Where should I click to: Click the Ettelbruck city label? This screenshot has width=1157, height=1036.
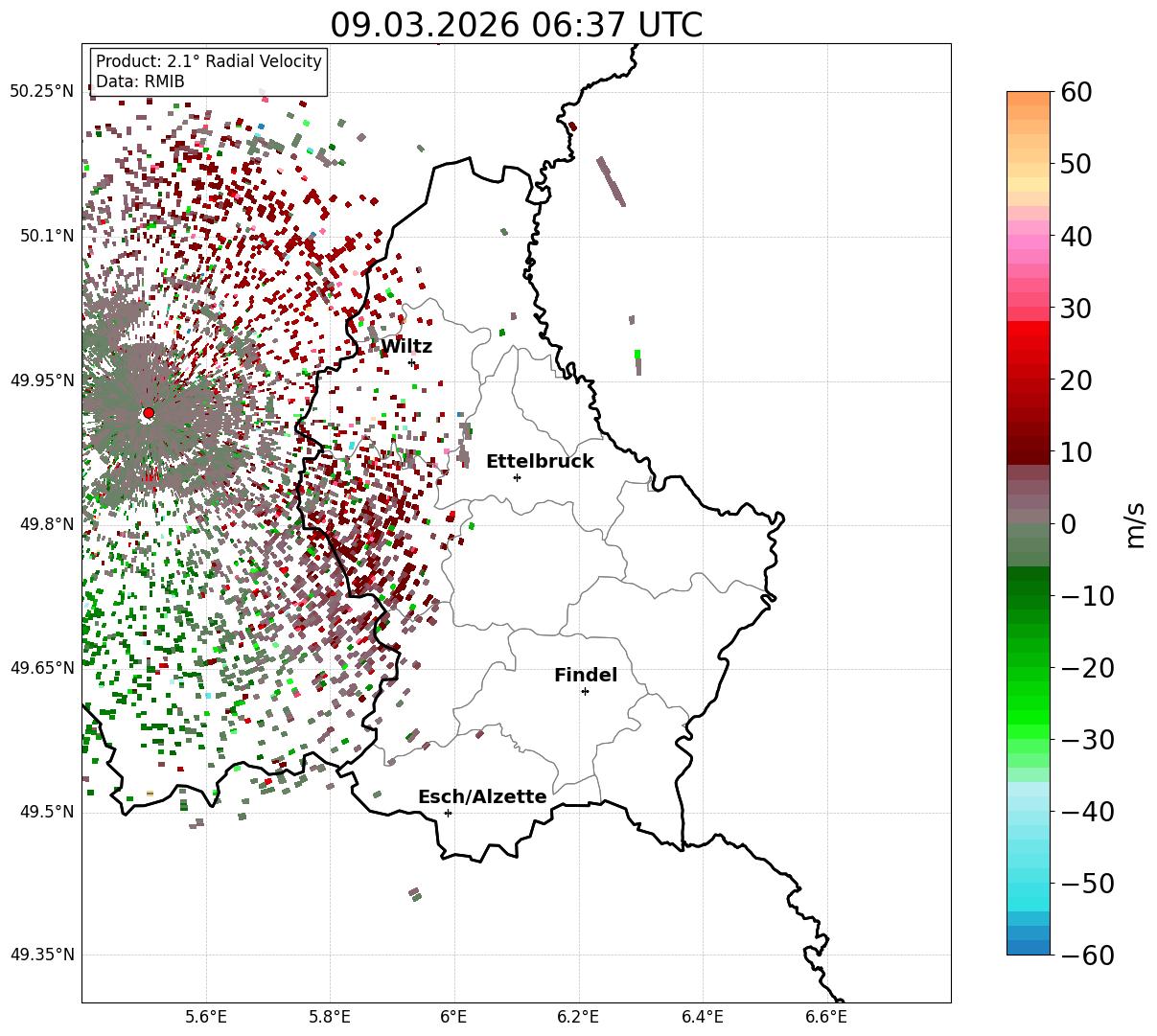[540, 461]
